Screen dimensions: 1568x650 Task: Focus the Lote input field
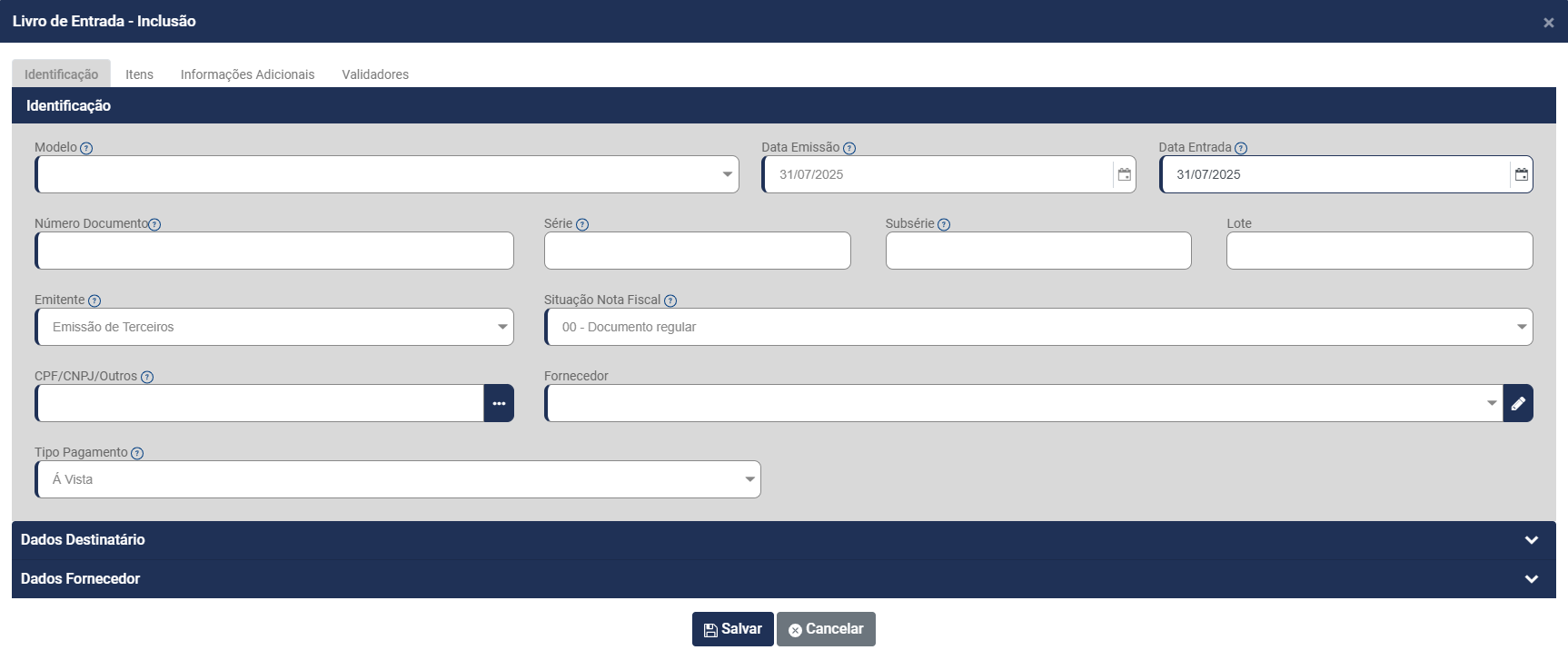click(1380, 251)
